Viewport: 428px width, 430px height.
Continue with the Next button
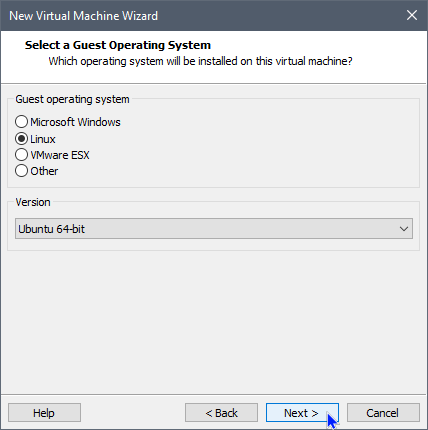(x=302, y=413)
